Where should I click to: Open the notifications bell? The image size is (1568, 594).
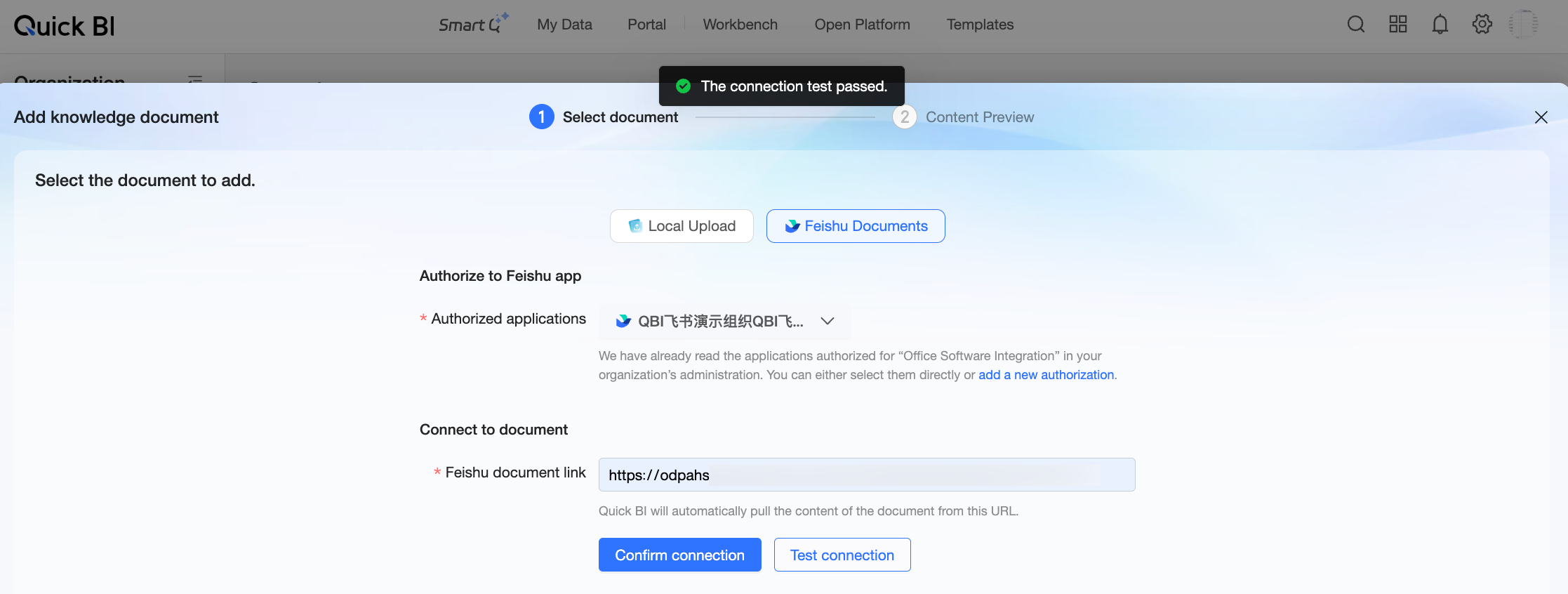(x=1440, y=25)
